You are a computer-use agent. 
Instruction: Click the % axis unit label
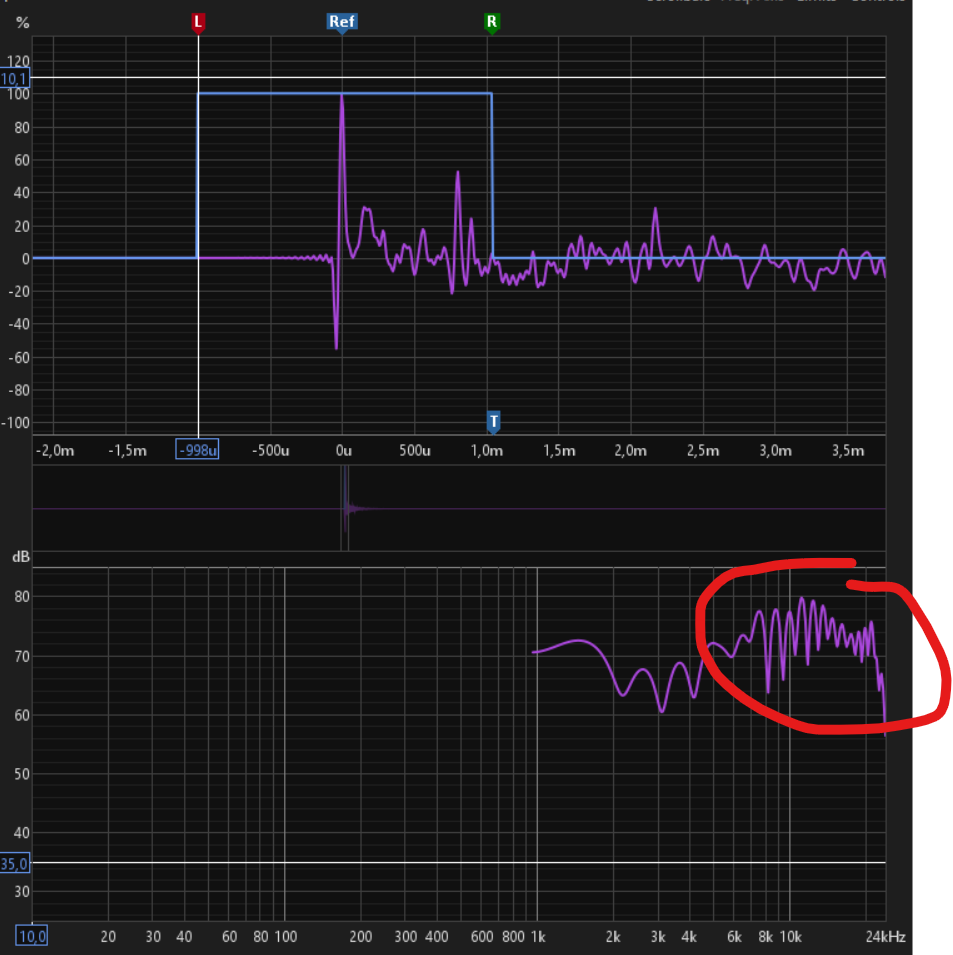[23, 23]
